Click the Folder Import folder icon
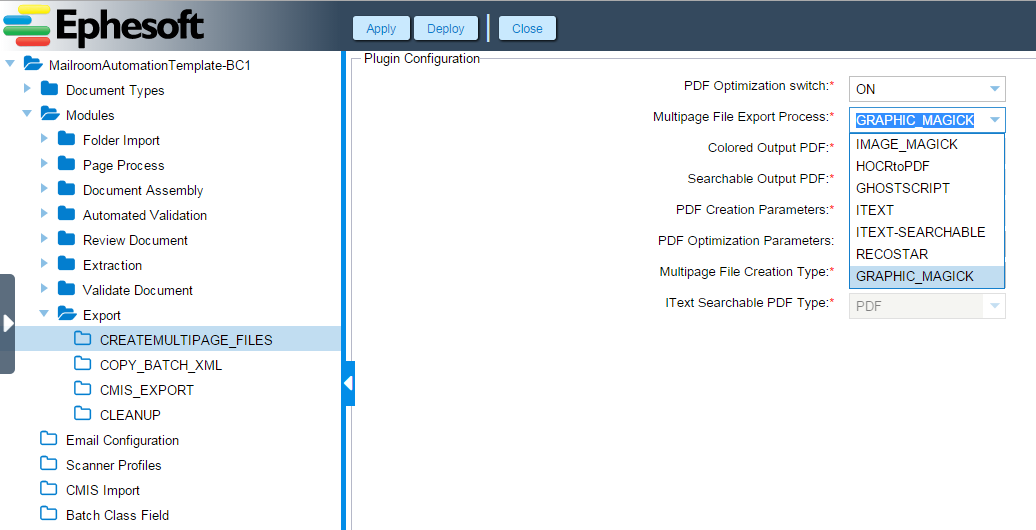The height and width of the screenshot is (530, 1036). 66,139
